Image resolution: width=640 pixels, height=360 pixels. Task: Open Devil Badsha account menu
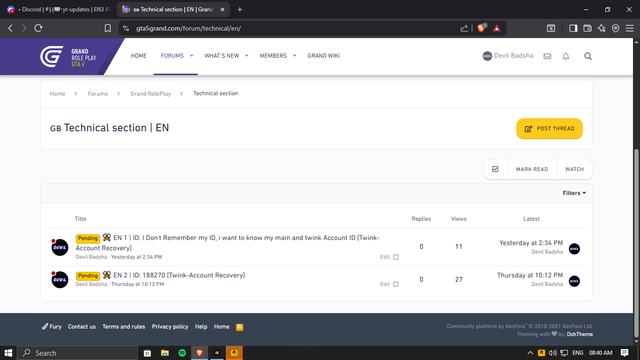click(508, 56)
